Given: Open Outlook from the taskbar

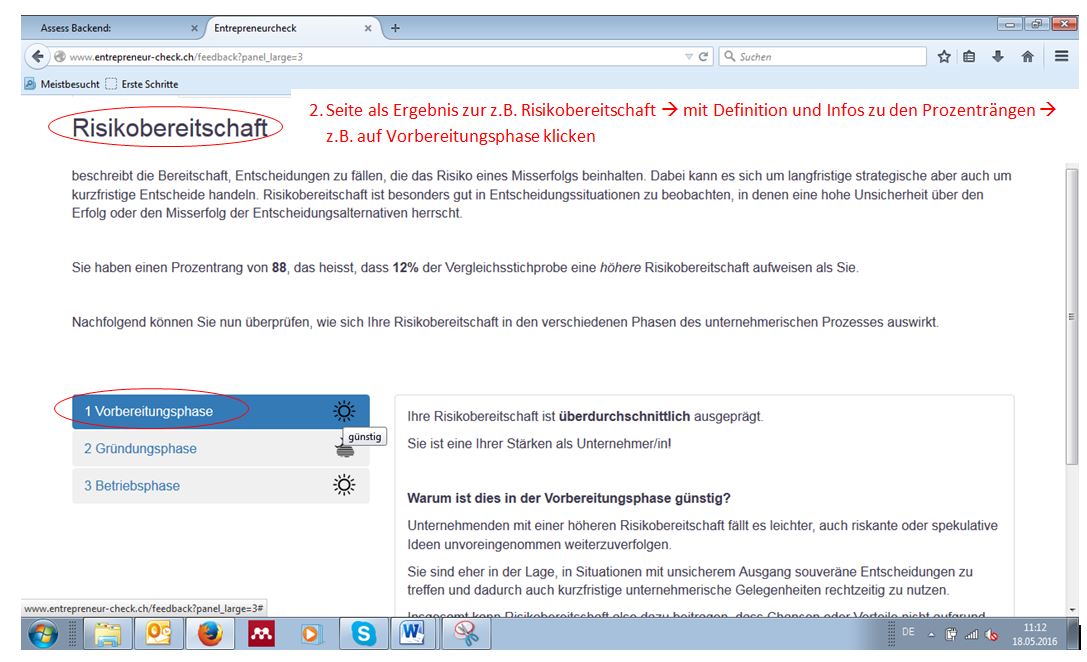Looking at the screenshot, I should [159, 634].
